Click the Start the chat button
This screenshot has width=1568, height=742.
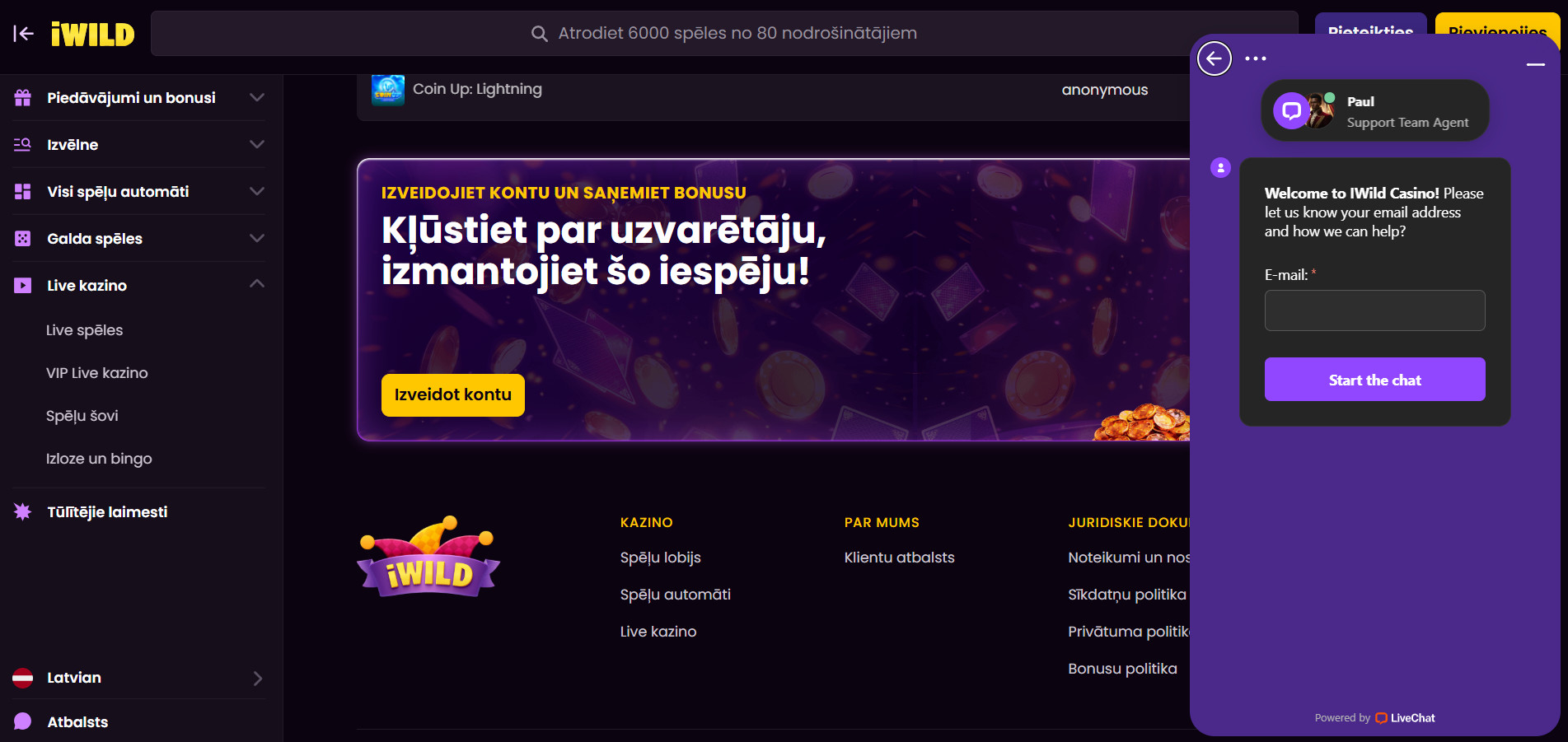coord(1374,380)
